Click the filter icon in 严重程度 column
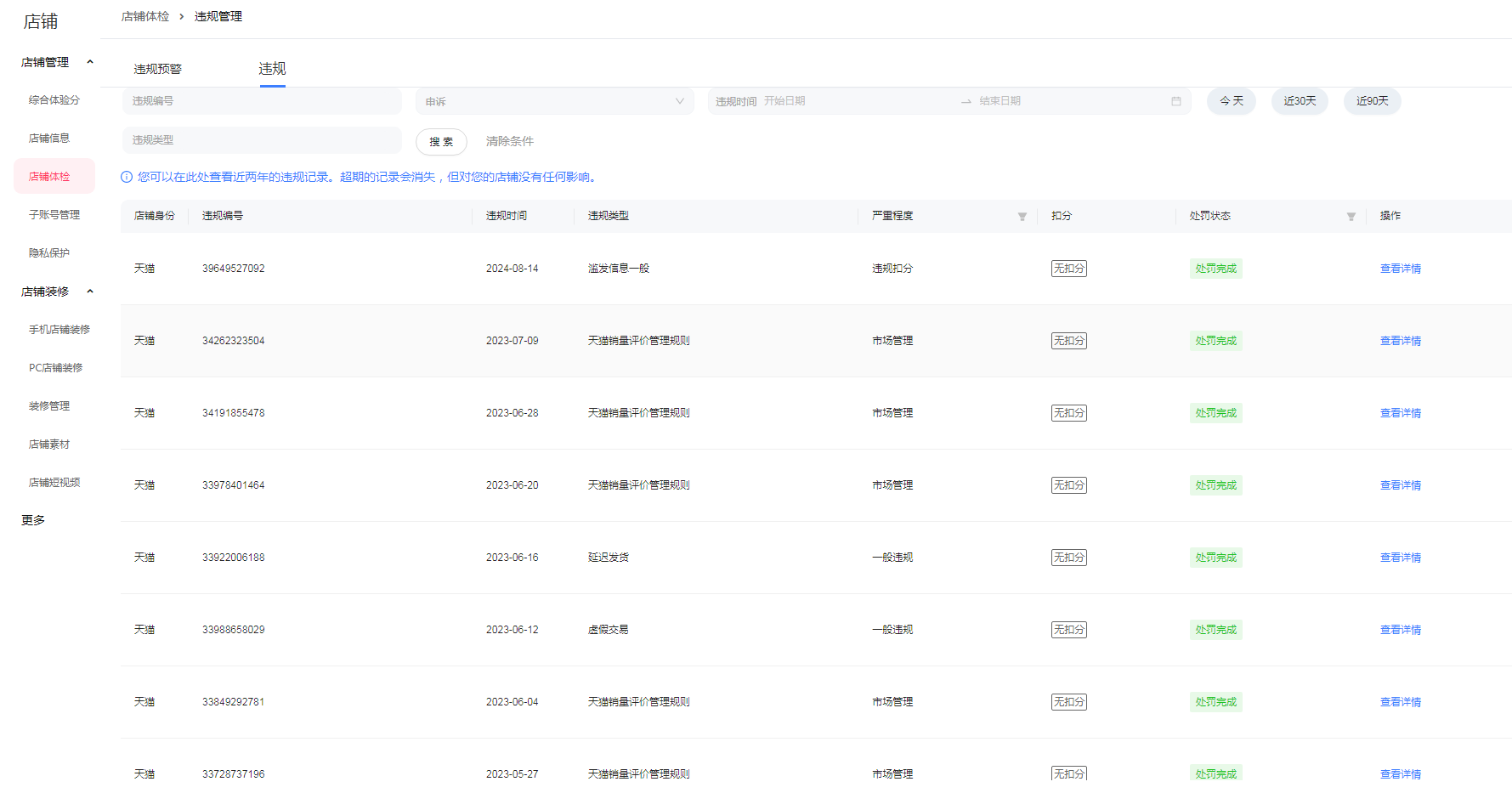The image size is (1512, 793). click(1022, 217)
